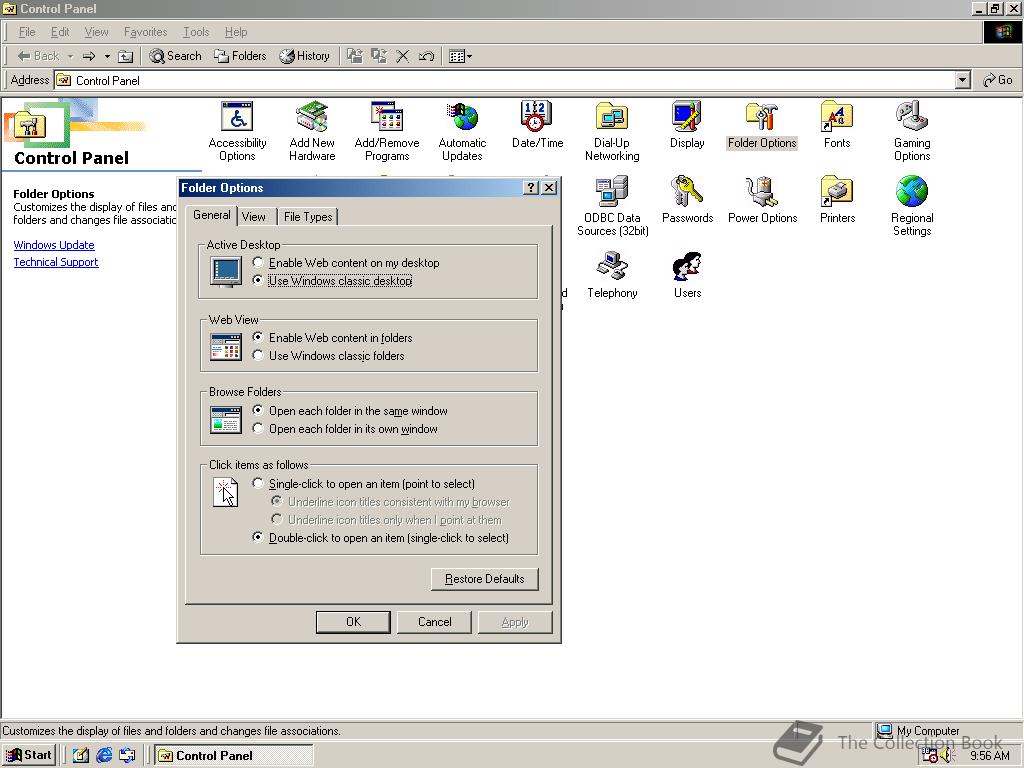The height and width of the screenshot is (768, 1024).
Task: Open the Edit menu
Action: (x=60, y=32)
